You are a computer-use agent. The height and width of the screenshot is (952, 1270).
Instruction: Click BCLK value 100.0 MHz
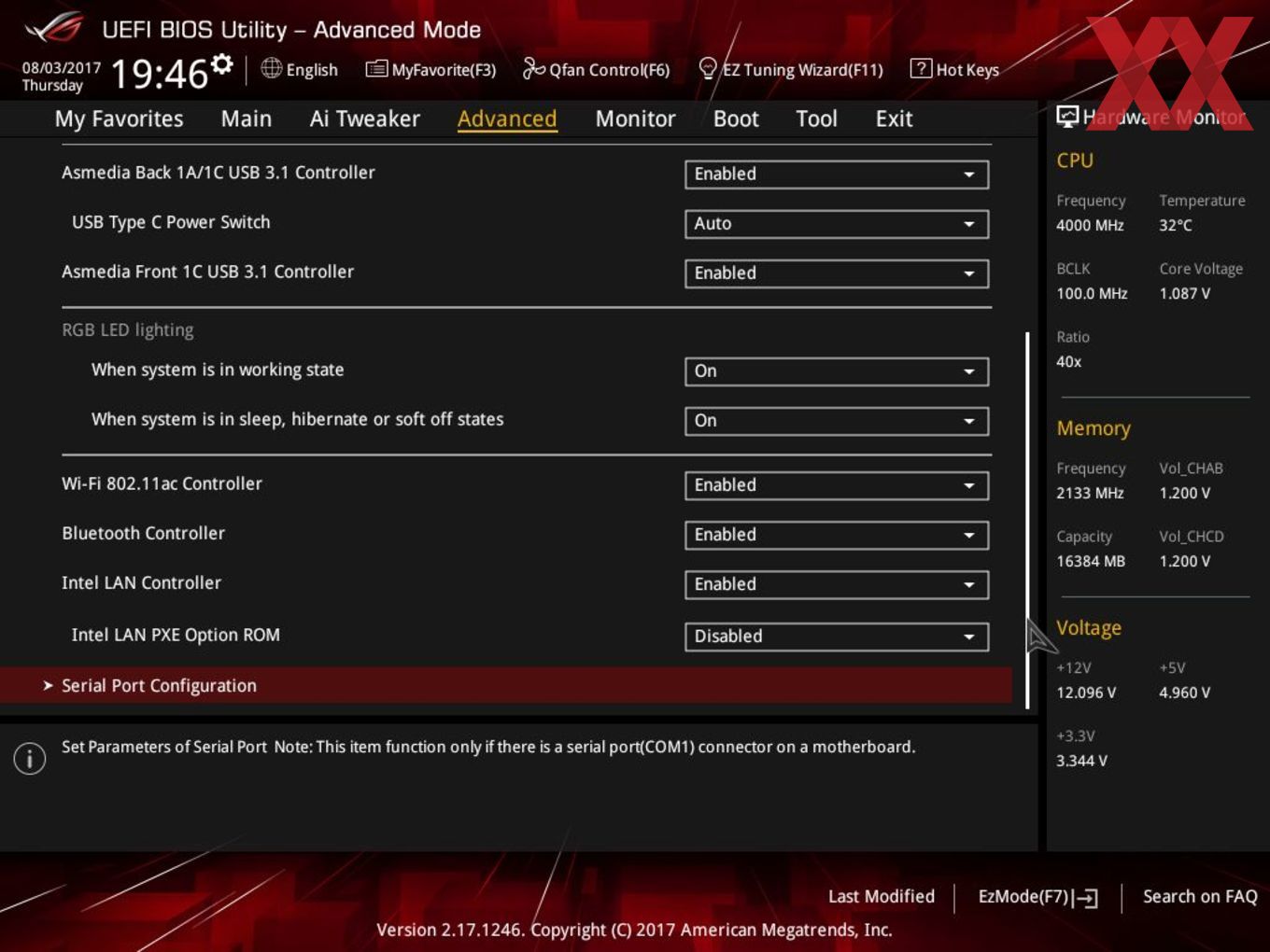[x=1092, y=293]
